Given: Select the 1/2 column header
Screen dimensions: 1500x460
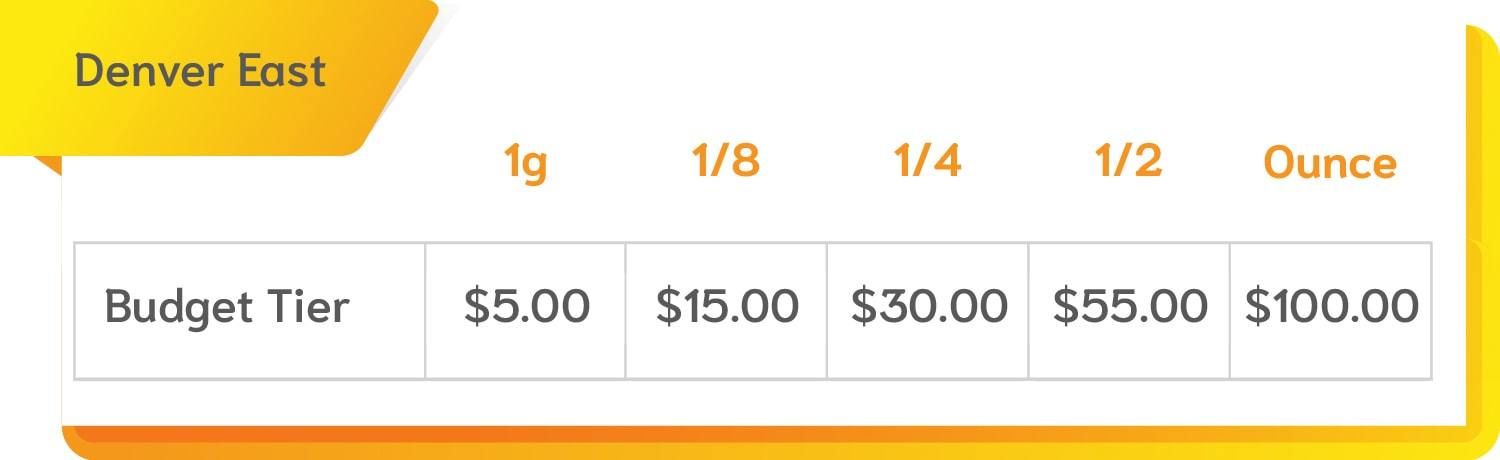Looking at the screenshot, I should pos(1129,161).
